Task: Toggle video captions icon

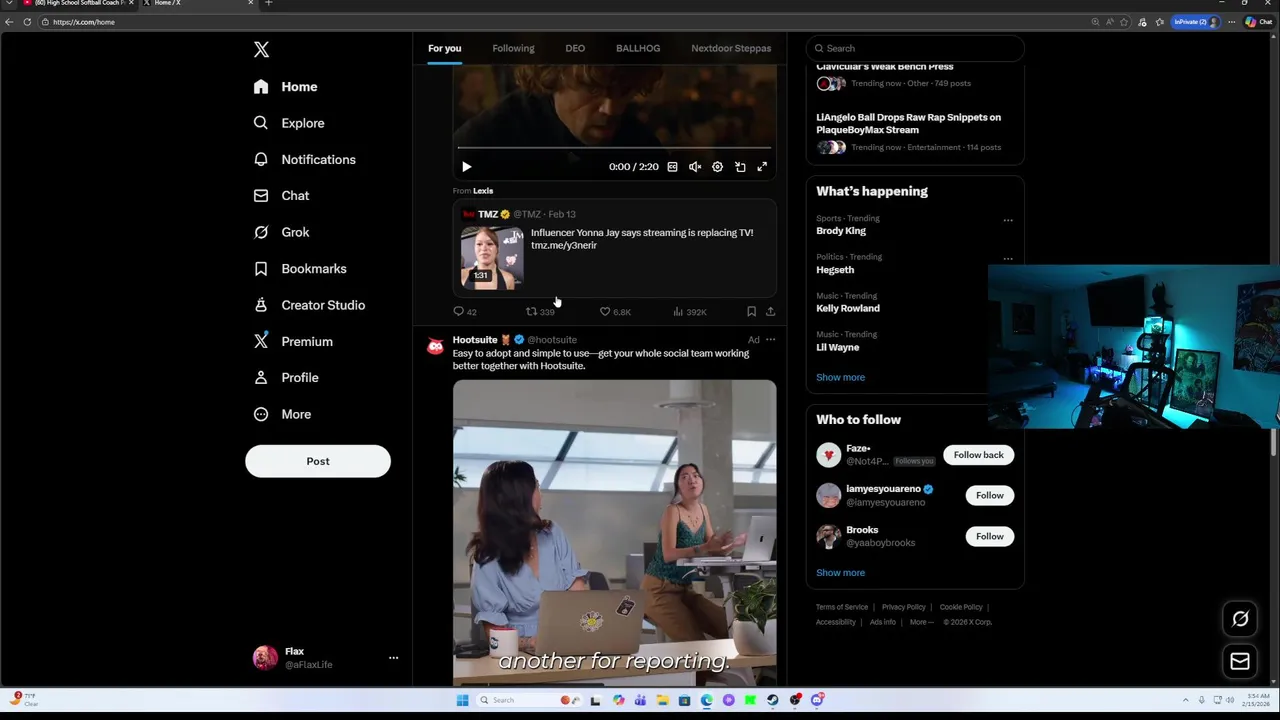Action: [x=672, y=167]
